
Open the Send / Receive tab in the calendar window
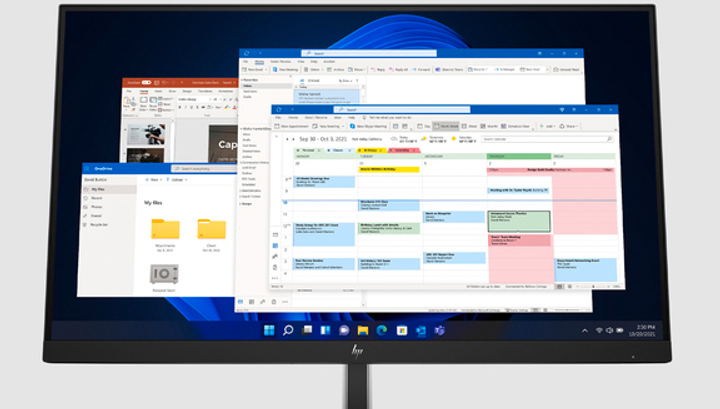pyautogui.click(x=316, y=118)
